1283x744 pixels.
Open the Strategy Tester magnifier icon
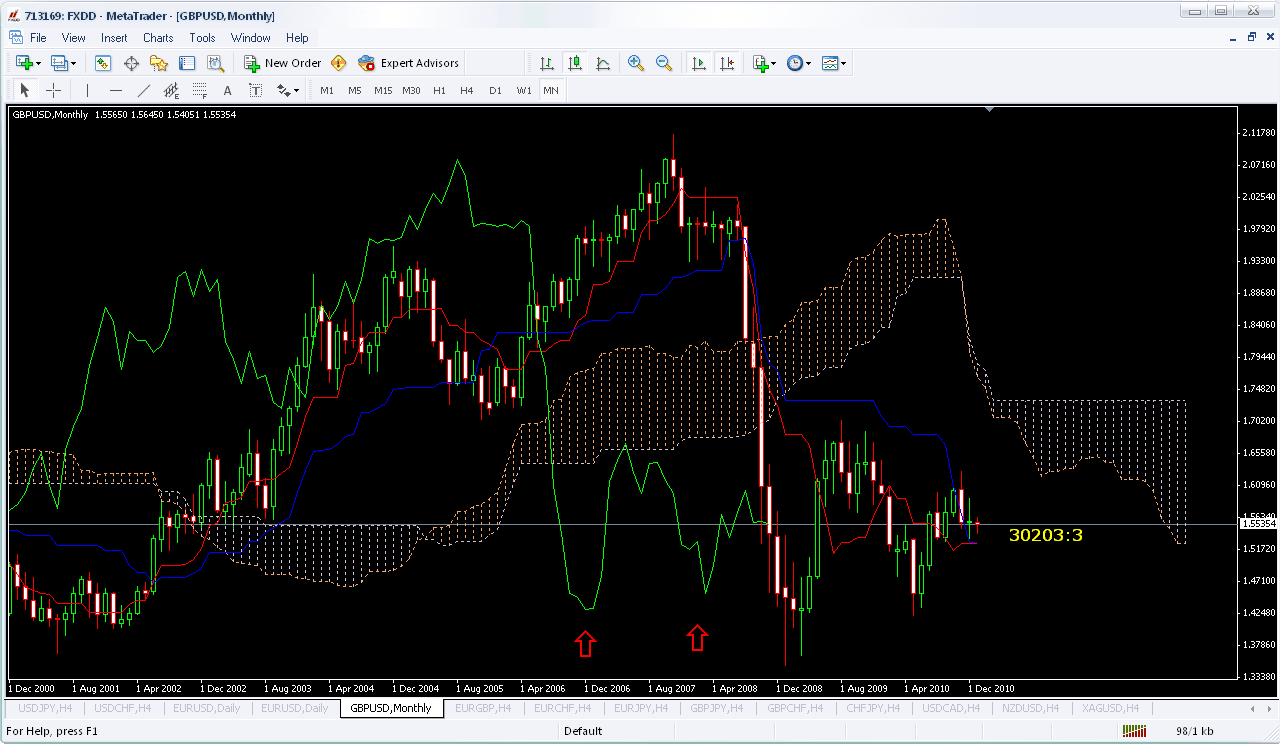coord(215,63)
